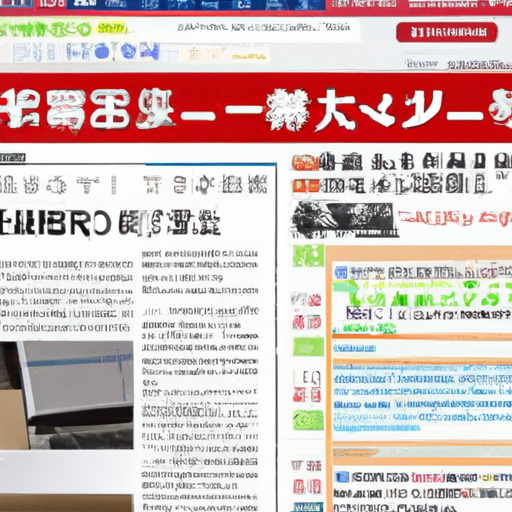The width and height of the screenshot is (512, 512).
Task: Click the short blue link under the green banner
Action: coord(354,349)
